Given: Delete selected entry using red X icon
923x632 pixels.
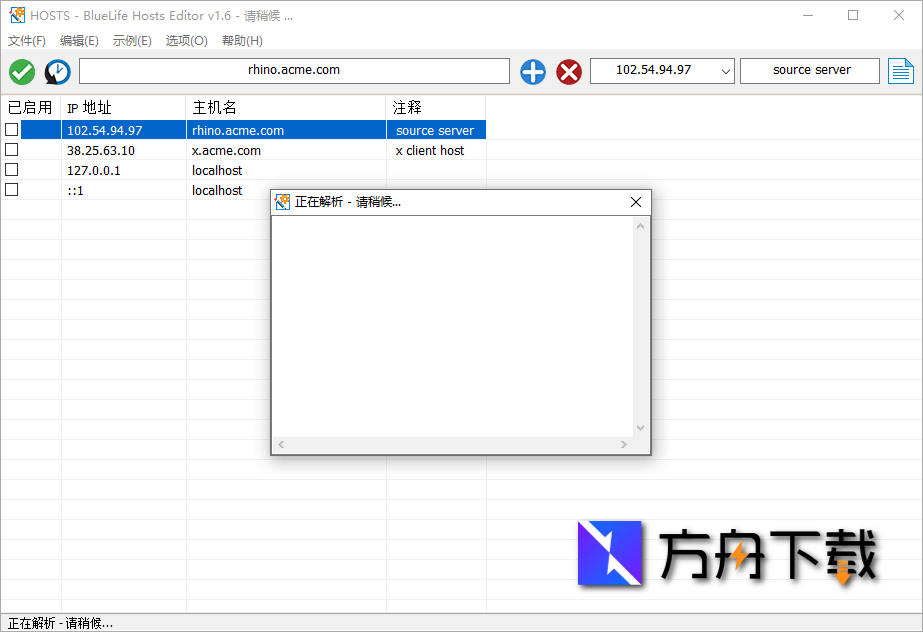Looking at the screenshot, I should click(568, 71).
